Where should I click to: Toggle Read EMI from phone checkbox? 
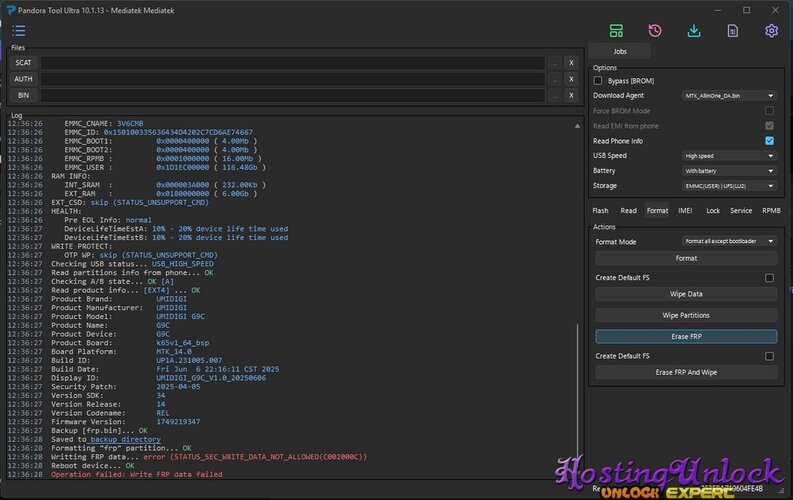click(x=769, y=126)
